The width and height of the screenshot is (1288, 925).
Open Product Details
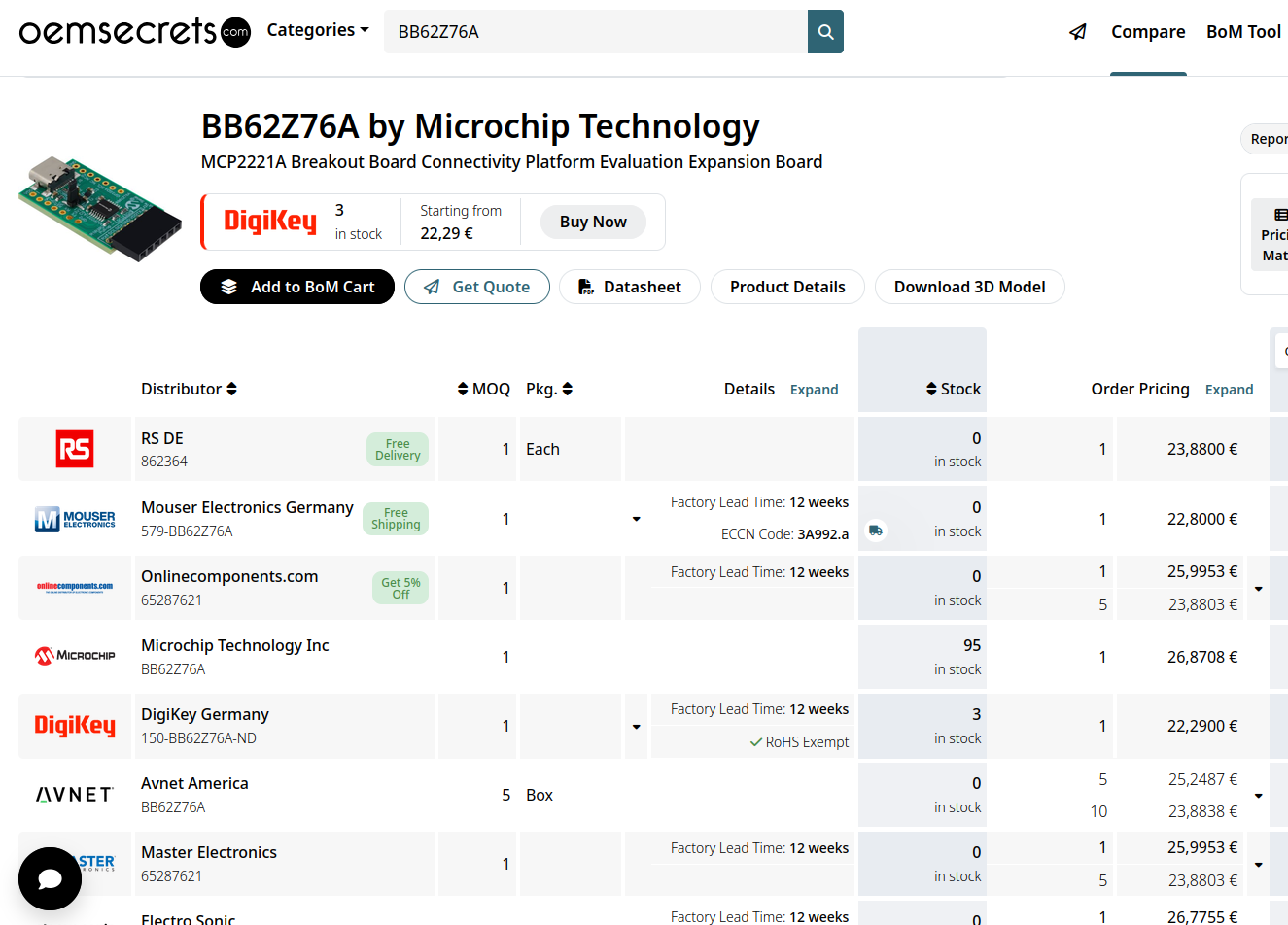(x=787, y=287)
